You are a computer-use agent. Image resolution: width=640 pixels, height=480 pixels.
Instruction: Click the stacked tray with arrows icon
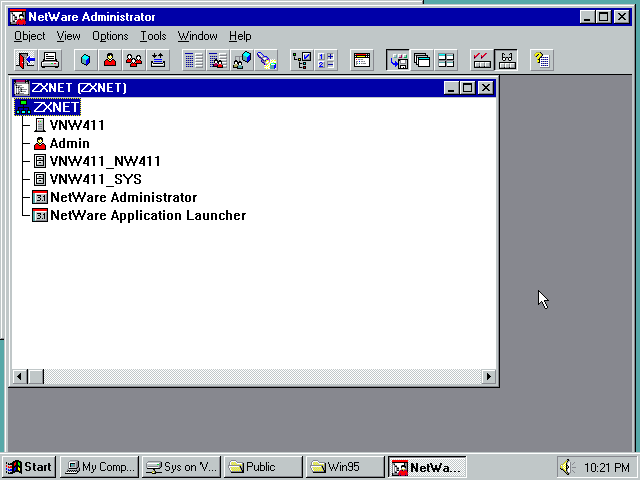tap(158, 60)
